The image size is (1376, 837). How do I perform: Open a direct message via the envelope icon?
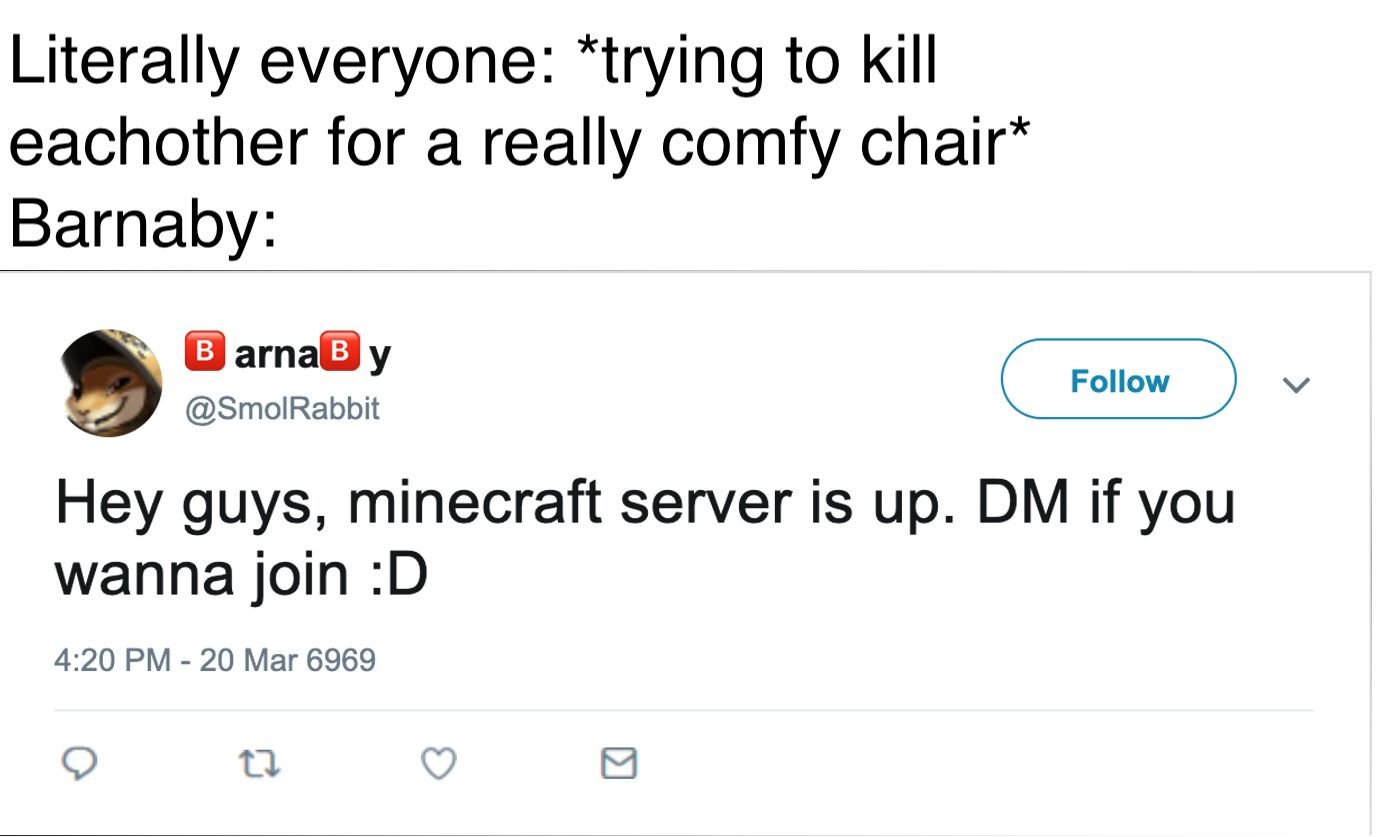click(617, 762)
